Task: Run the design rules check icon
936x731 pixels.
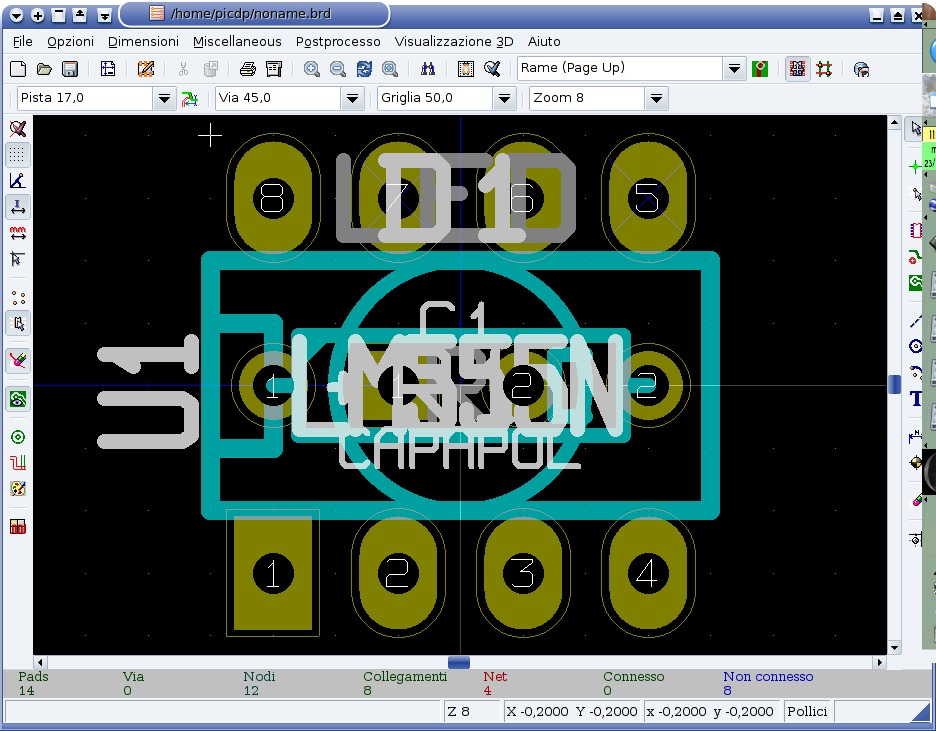Action: 492,69
